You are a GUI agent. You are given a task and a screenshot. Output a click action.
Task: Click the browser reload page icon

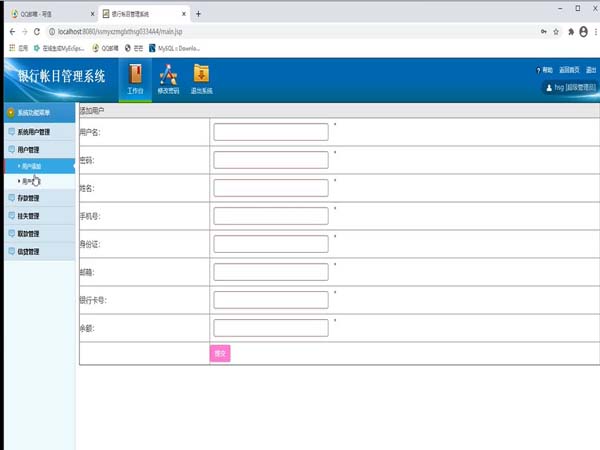[x=37, y=32]
